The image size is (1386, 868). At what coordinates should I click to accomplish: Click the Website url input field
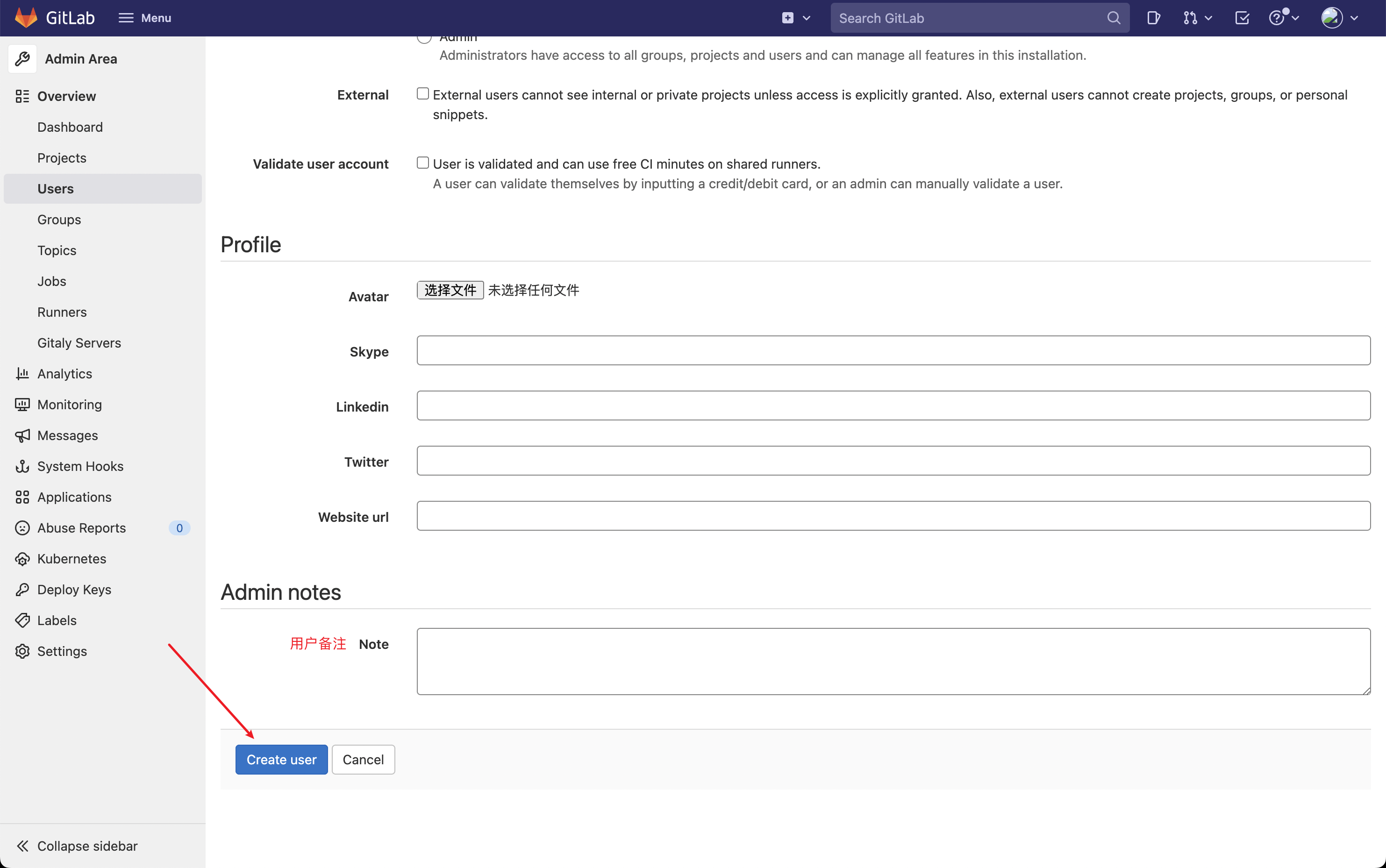pos(894,517)
